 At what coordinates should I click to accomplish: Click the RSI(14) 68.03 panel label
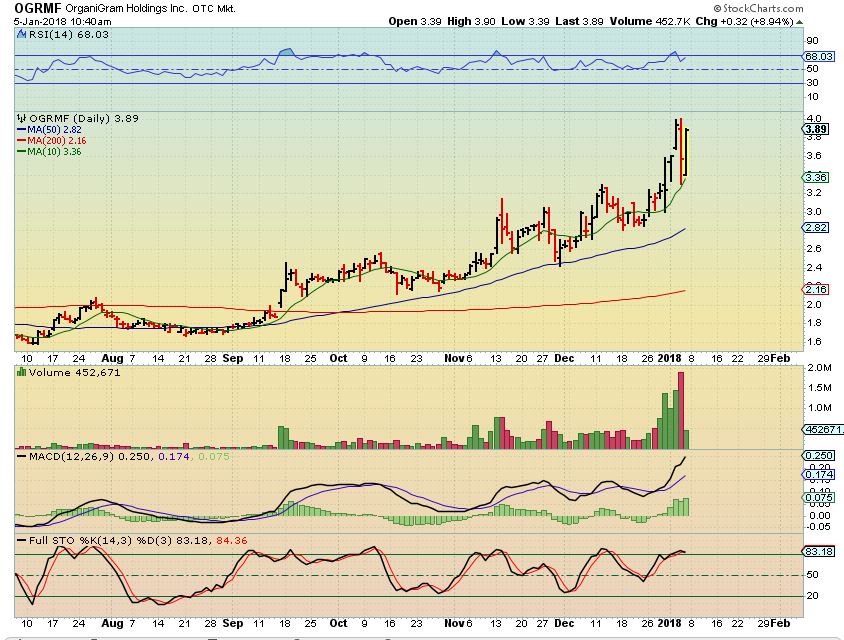point(69,34)
